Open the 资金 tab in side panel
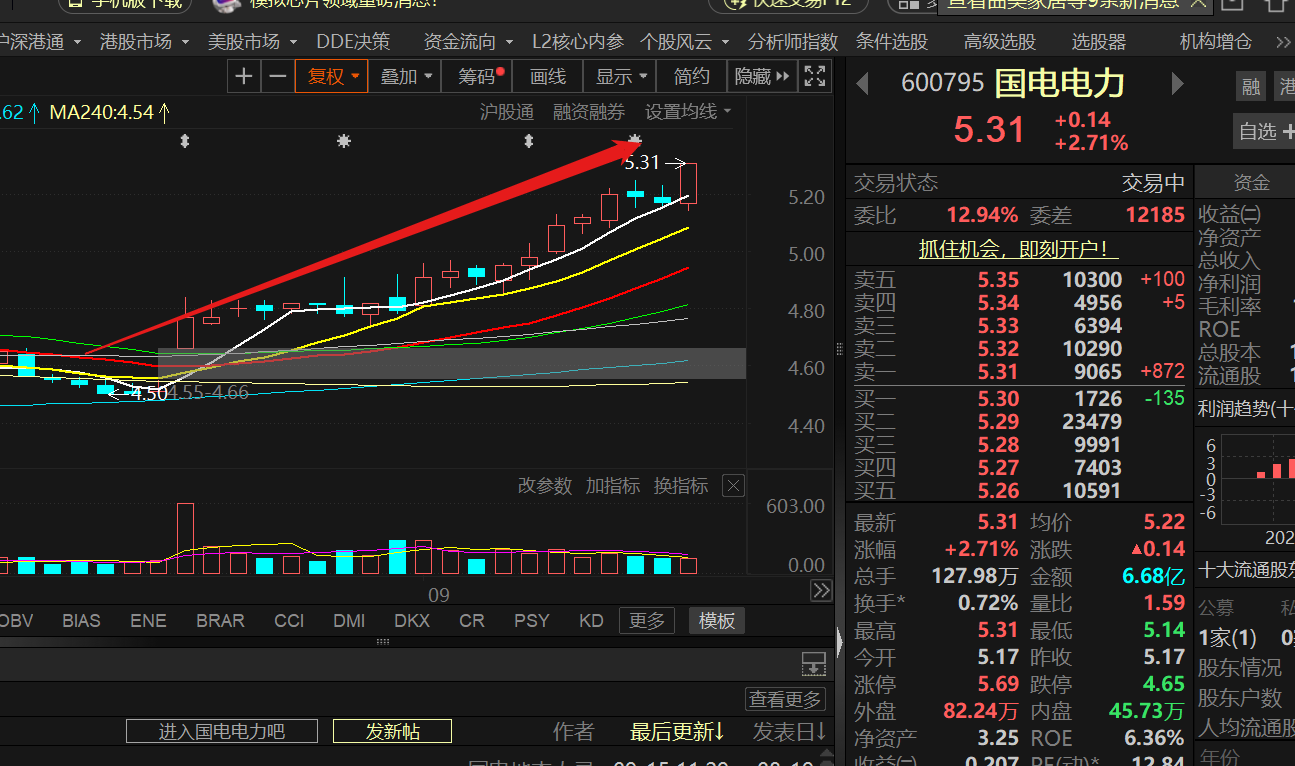Viewport: 1295px width, 766px height. [x=1251, y=182]
